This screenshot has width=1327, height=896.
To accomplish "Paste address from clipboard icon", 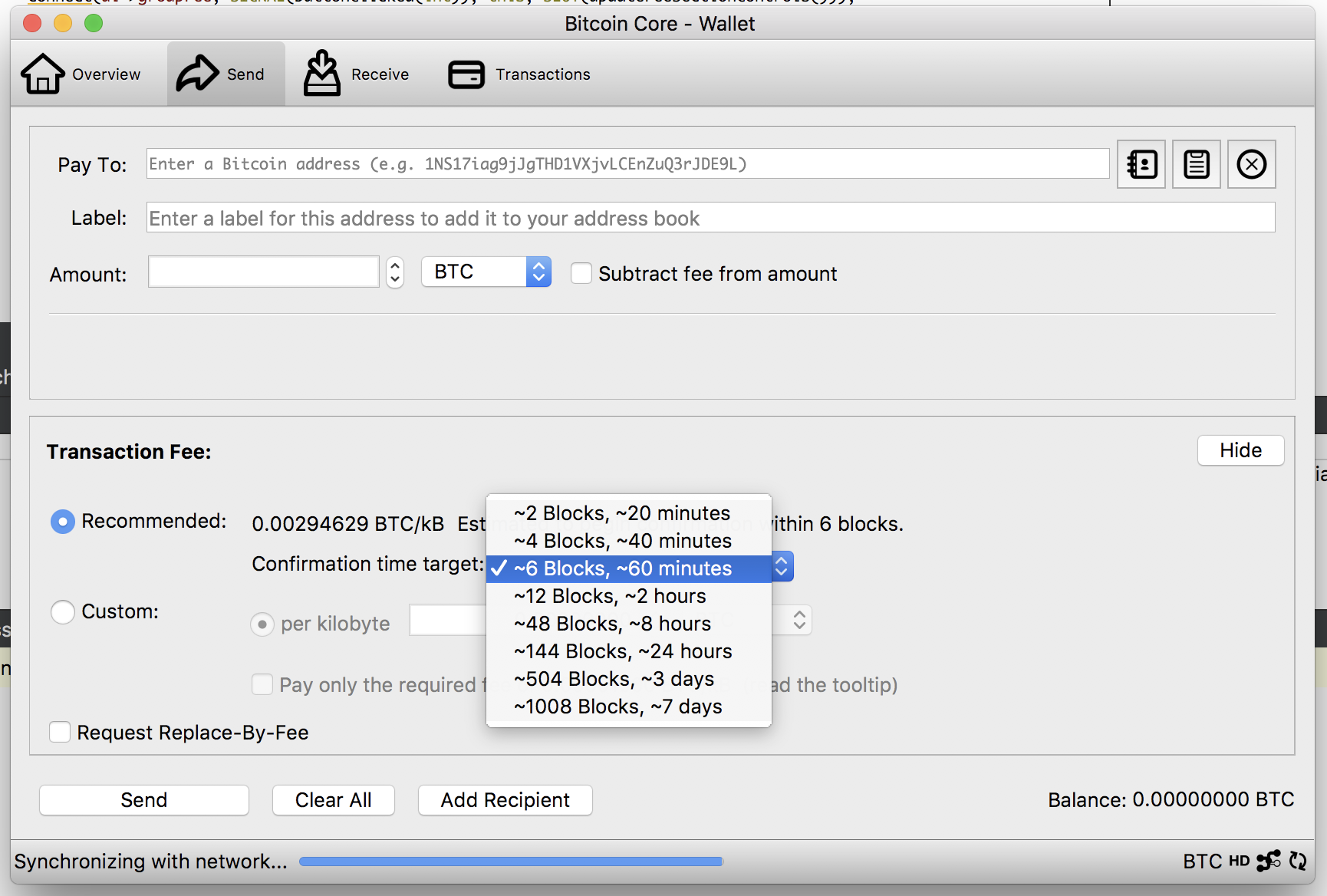I will click(1197, 164).
